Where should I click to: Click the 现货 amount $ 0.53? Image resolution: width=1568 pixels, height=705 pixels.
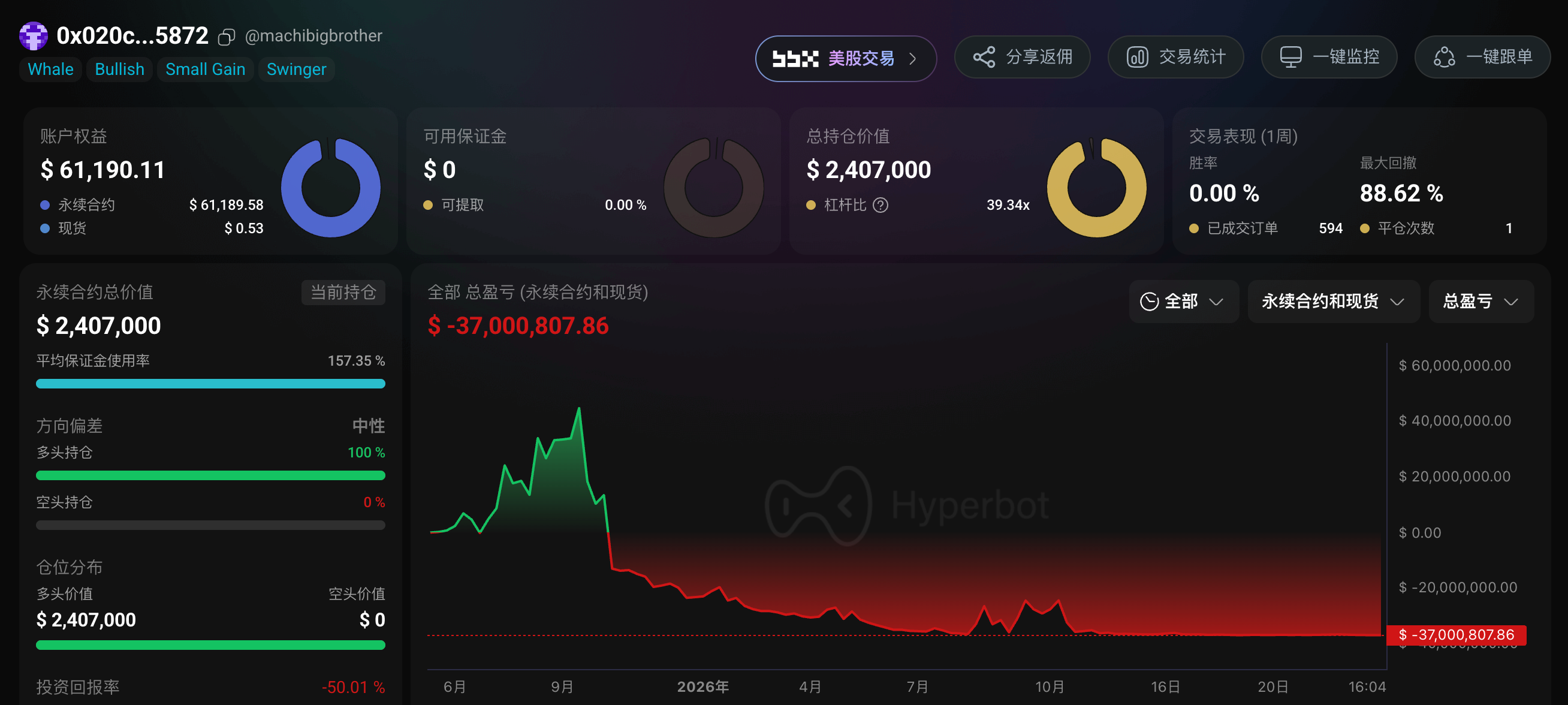(x=243, y=228)
